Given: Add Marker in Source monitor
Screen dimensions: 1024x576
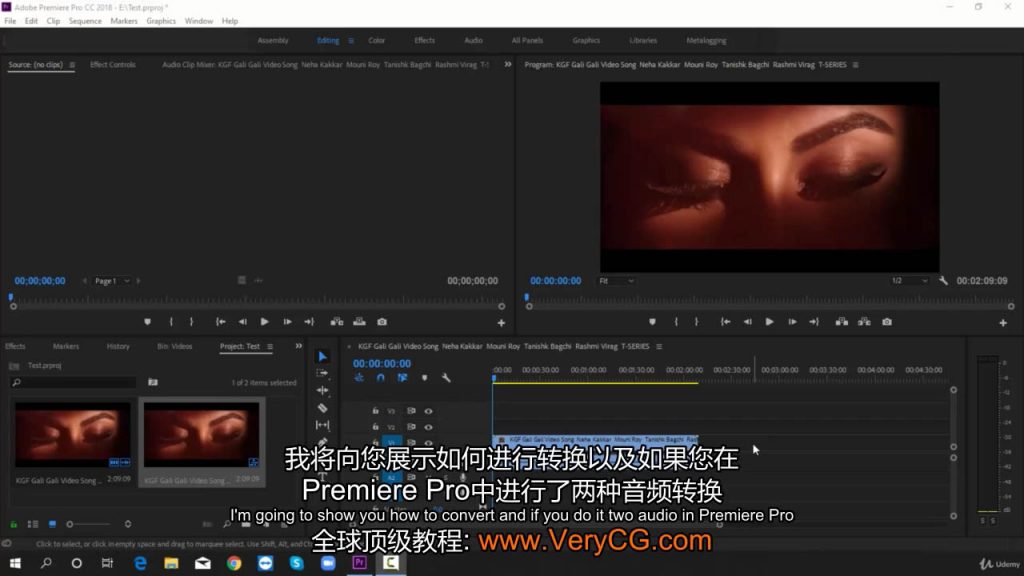Looking at the screenshot, I should [x=147, y=322].
